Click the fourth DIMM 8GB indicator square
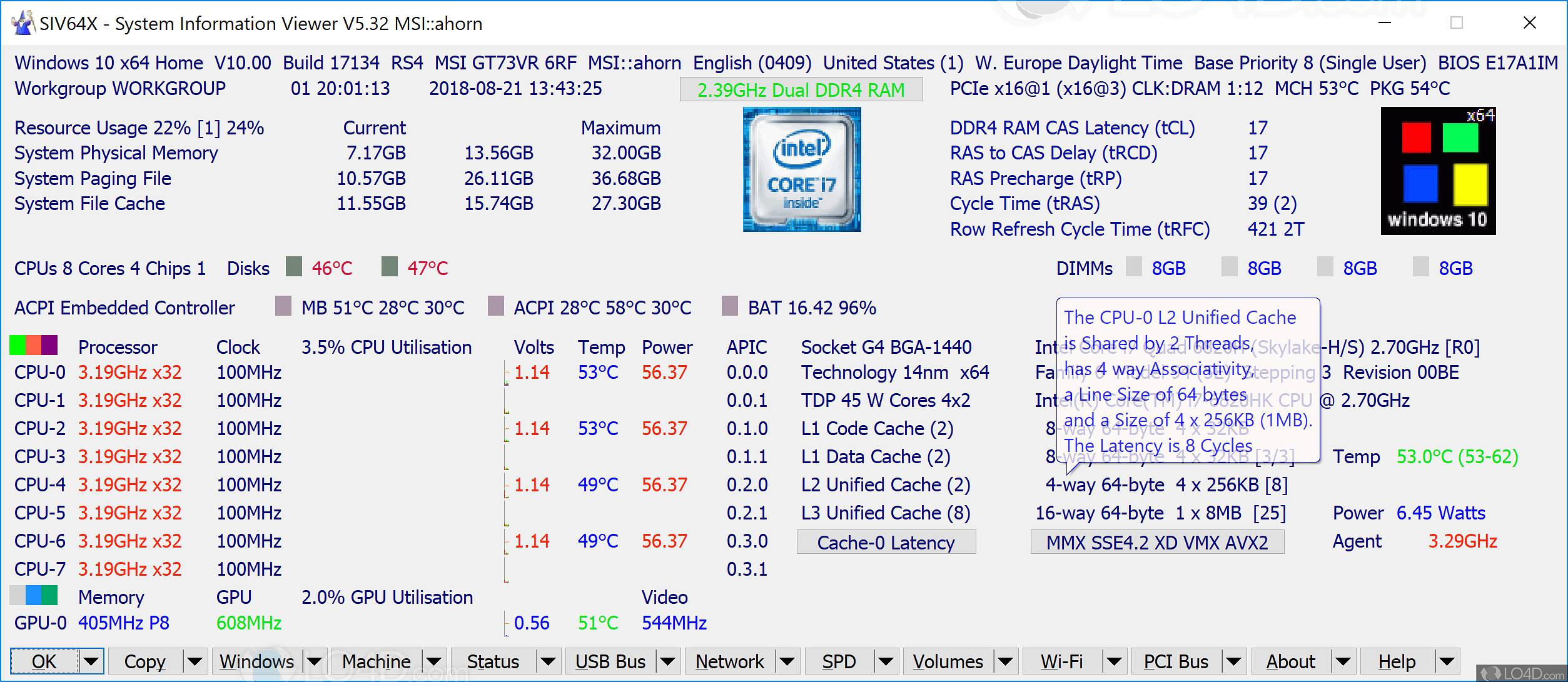 pyautogui.click(x=1421, y=266)
